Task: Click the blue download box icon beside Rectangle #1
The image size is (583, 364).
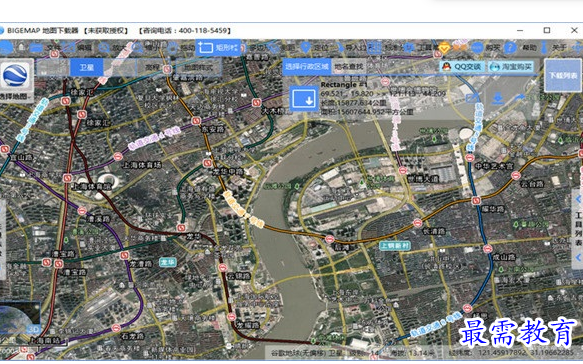Action: (x=304, y=99)
